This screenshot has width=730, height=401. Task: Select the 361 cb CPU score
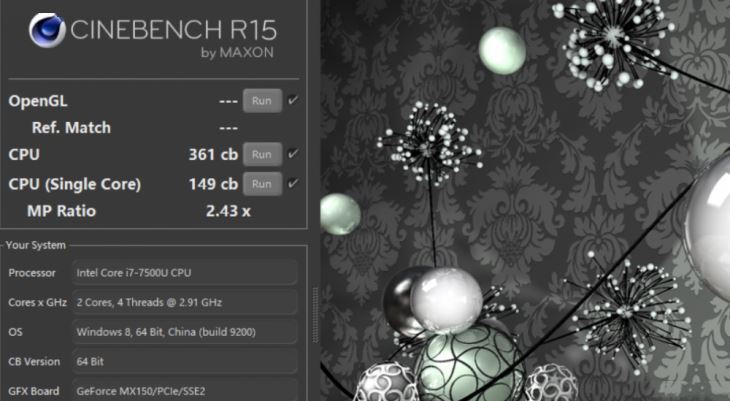pos(213,154)
